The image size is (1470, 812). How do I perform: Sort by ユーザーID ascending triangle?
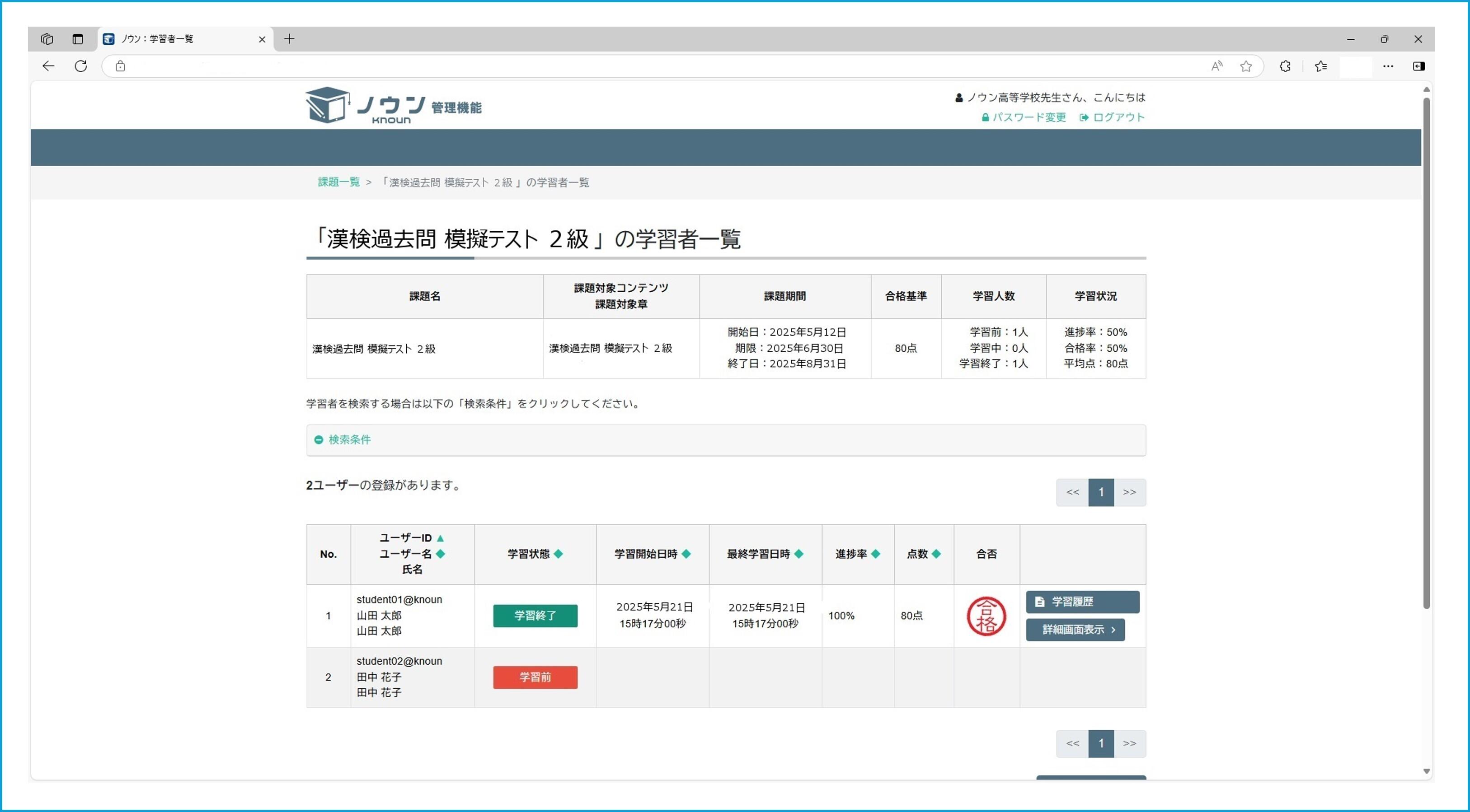[440, 538]
